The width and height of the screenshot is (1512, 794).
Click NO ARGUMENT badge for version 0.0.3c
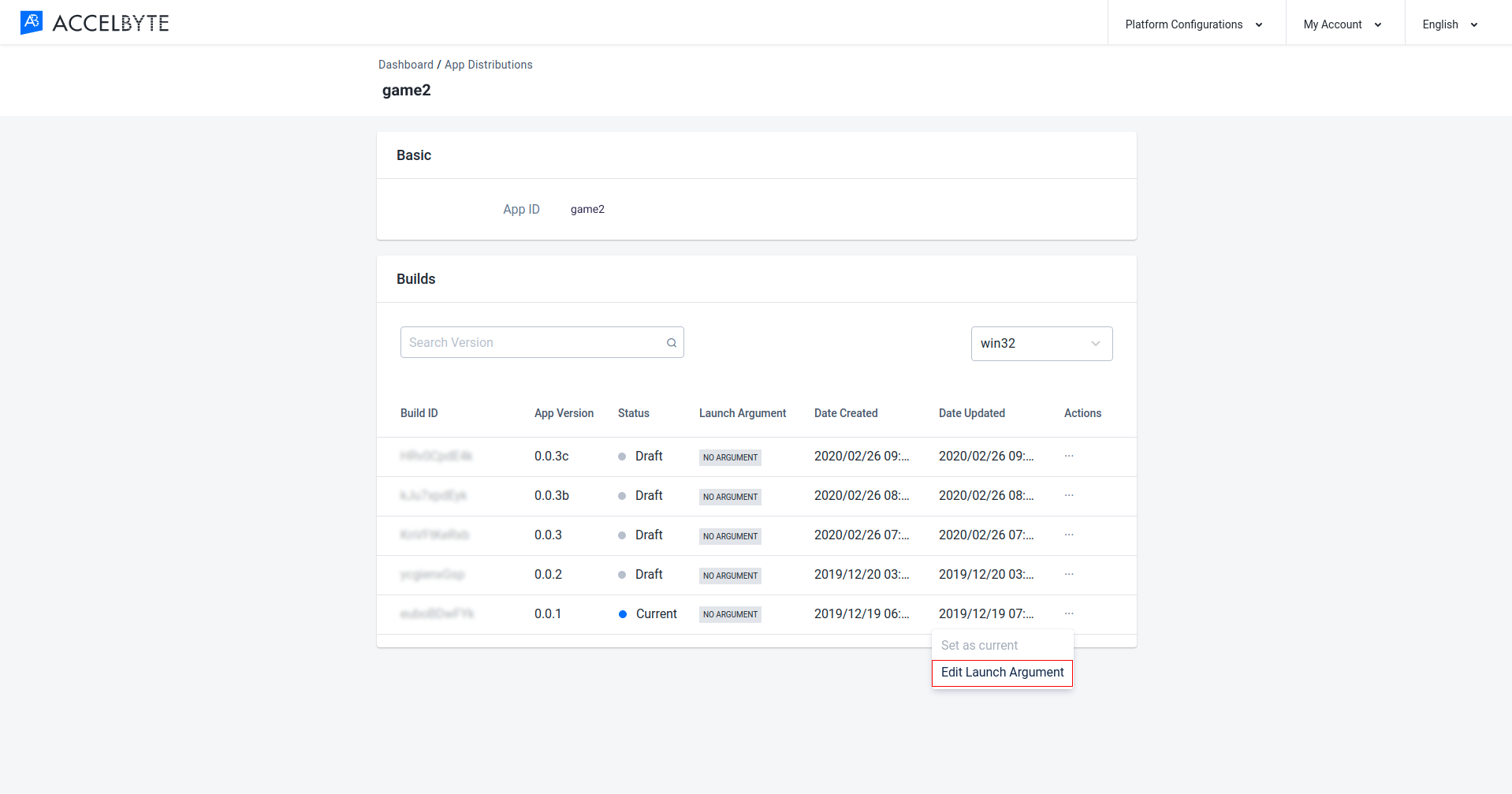click(730, 457)
